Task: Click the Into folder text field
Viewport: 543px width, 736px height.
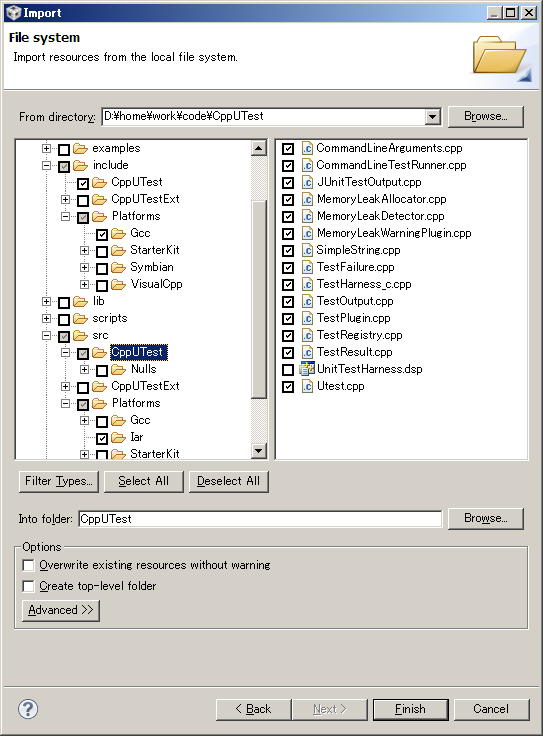Action: pyautogui.click(x=260, y=519)
